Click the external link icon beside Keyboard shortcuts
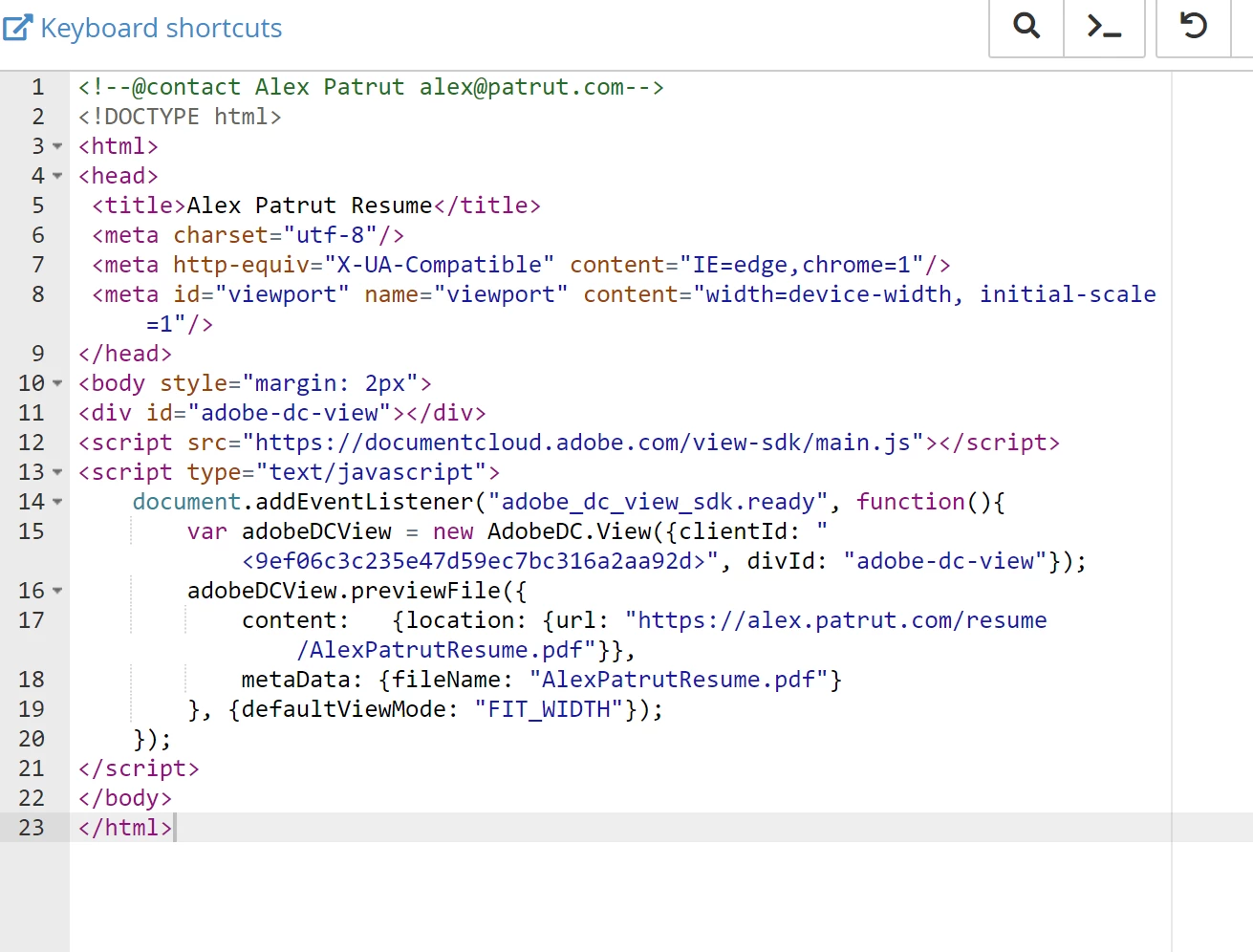The width and height of the screenshot is (1253, 952). pyautogui.click(x=18, y=28)
